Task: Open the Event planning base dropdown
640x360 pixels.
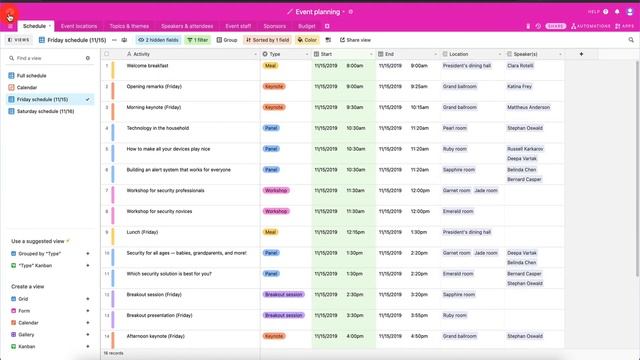Action: pos(344,12)
